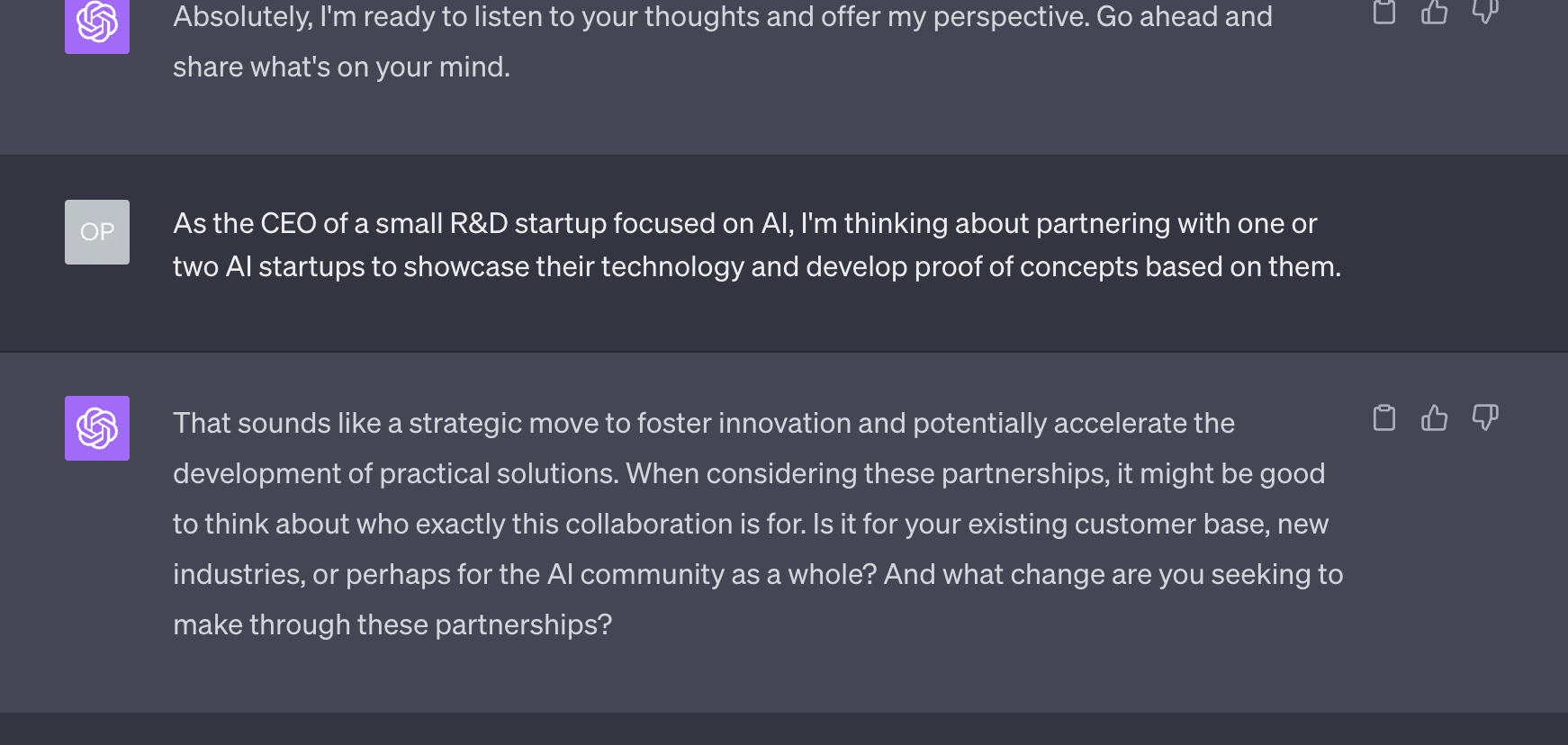Click the words 'proof of concepts based on them.'
This screenshot has width=1568, height=745.
pyautogui.click(x=1128, y=266)
